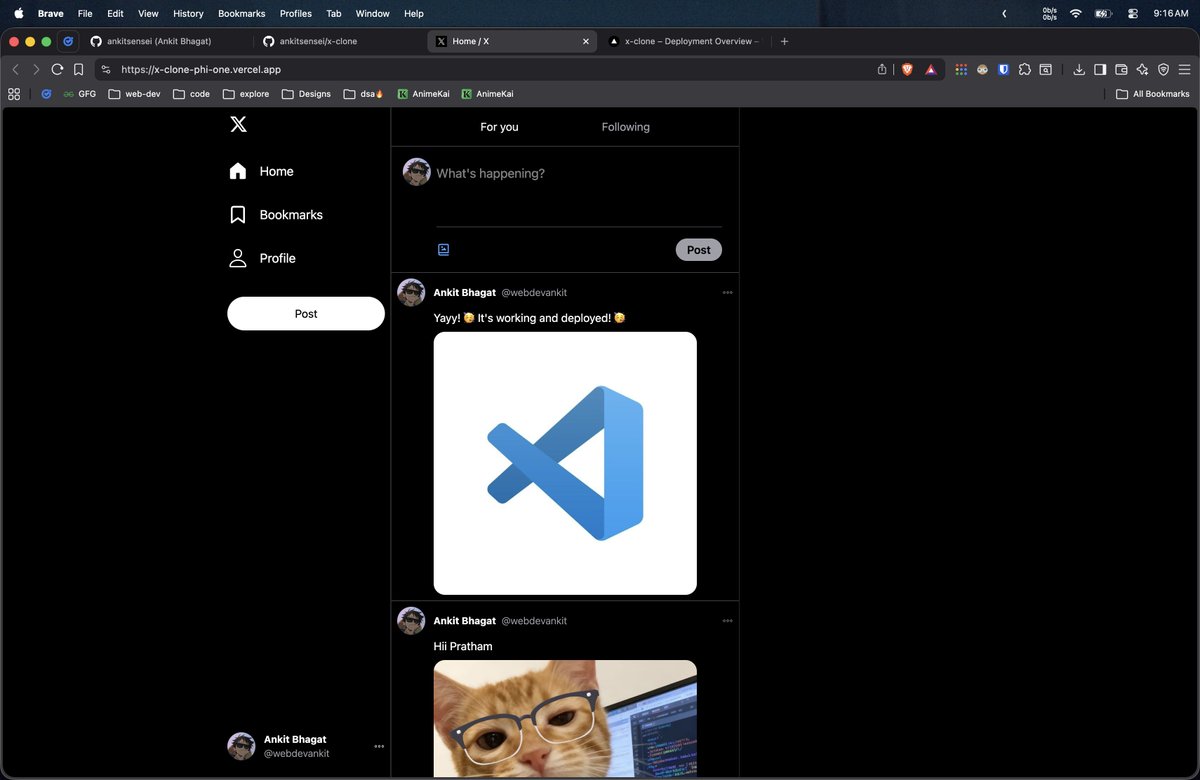Click the Bitwarden shield extension icon

click(x=1003, y=70)
